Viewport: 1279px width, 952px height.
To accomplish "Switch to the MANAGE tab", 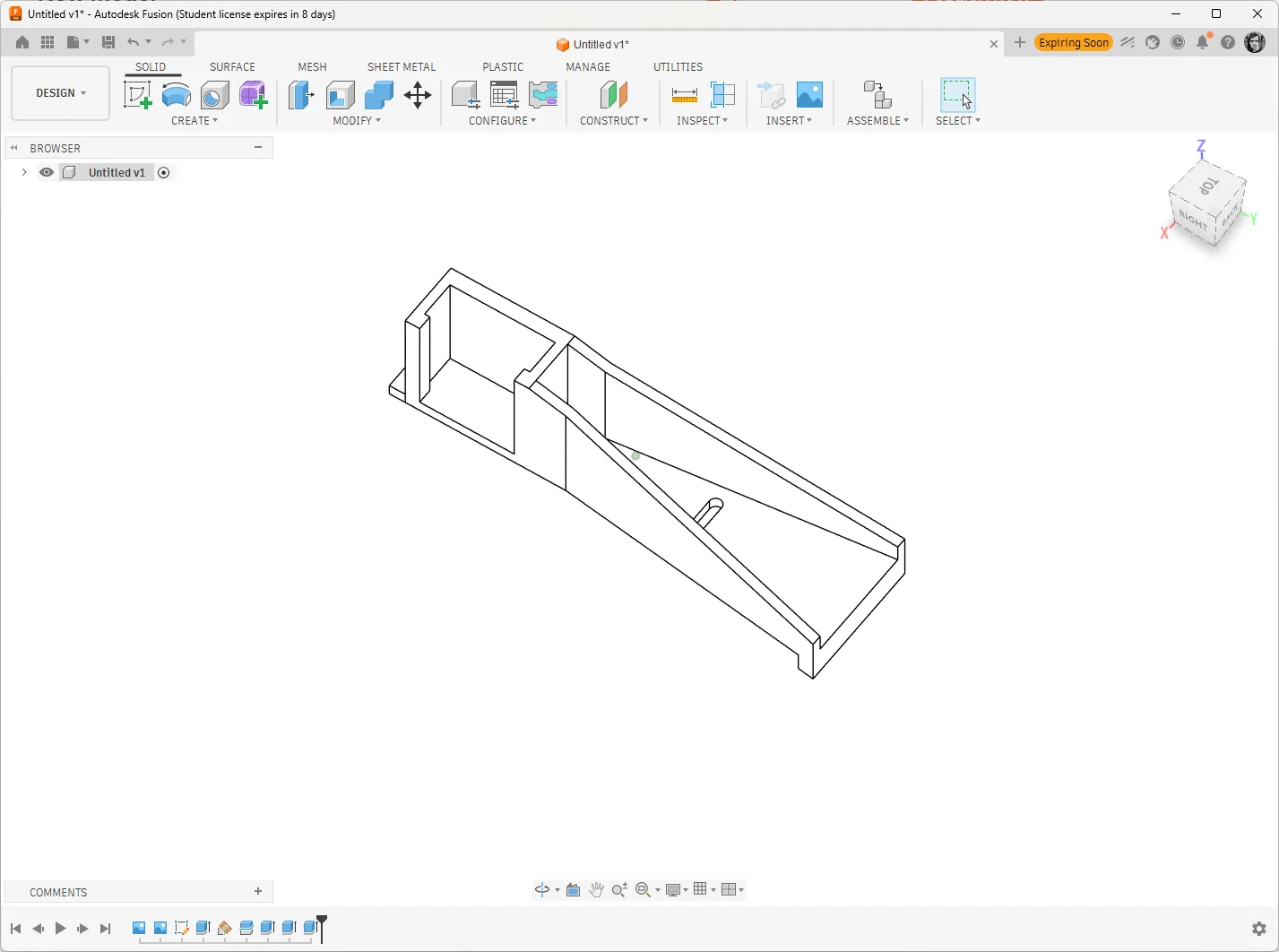I will (x=588, y=67).
